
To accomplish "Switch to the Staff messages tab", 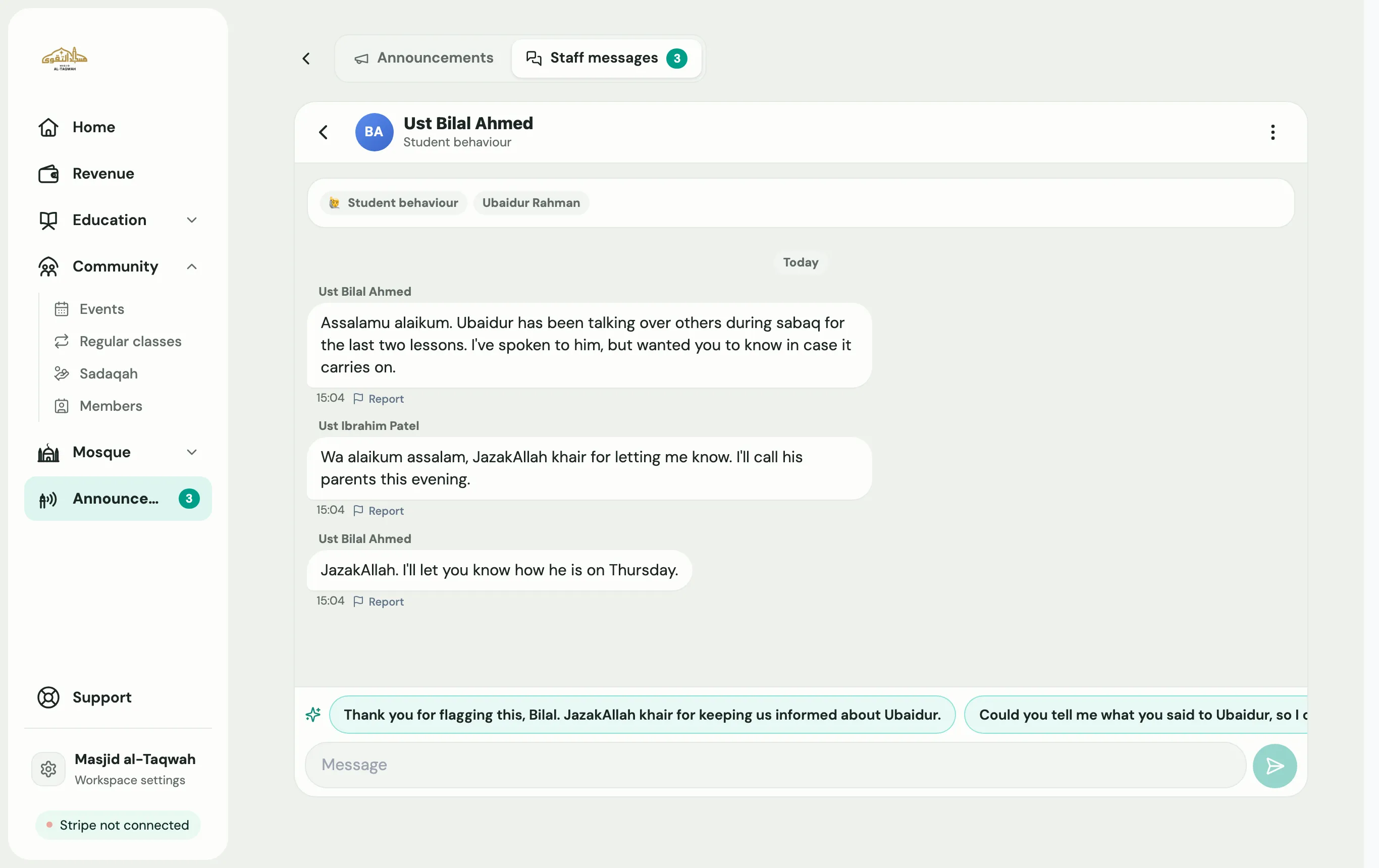I will pyautogui.click(x=606, y=58).
